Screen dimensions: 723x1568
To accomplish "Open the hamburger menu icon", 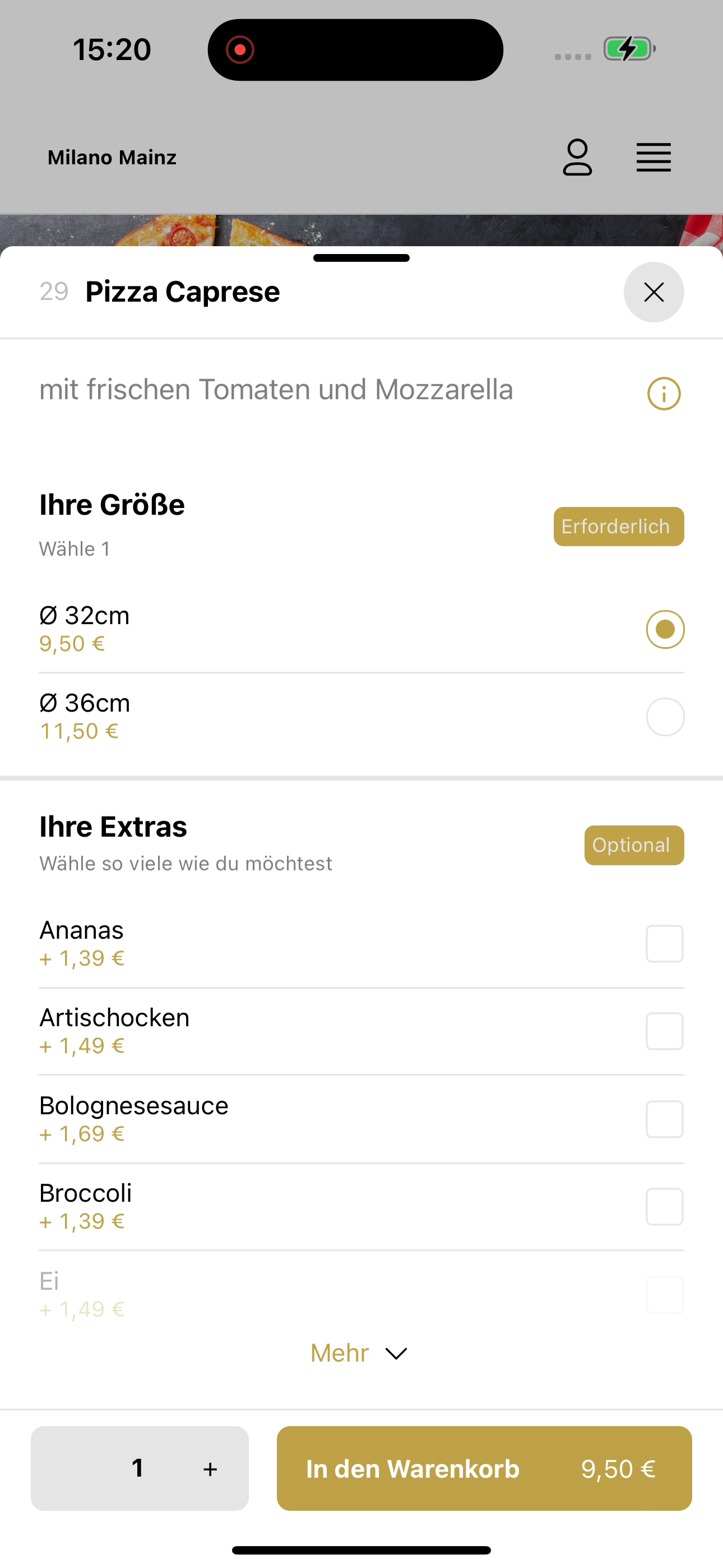I will point(654,158).
